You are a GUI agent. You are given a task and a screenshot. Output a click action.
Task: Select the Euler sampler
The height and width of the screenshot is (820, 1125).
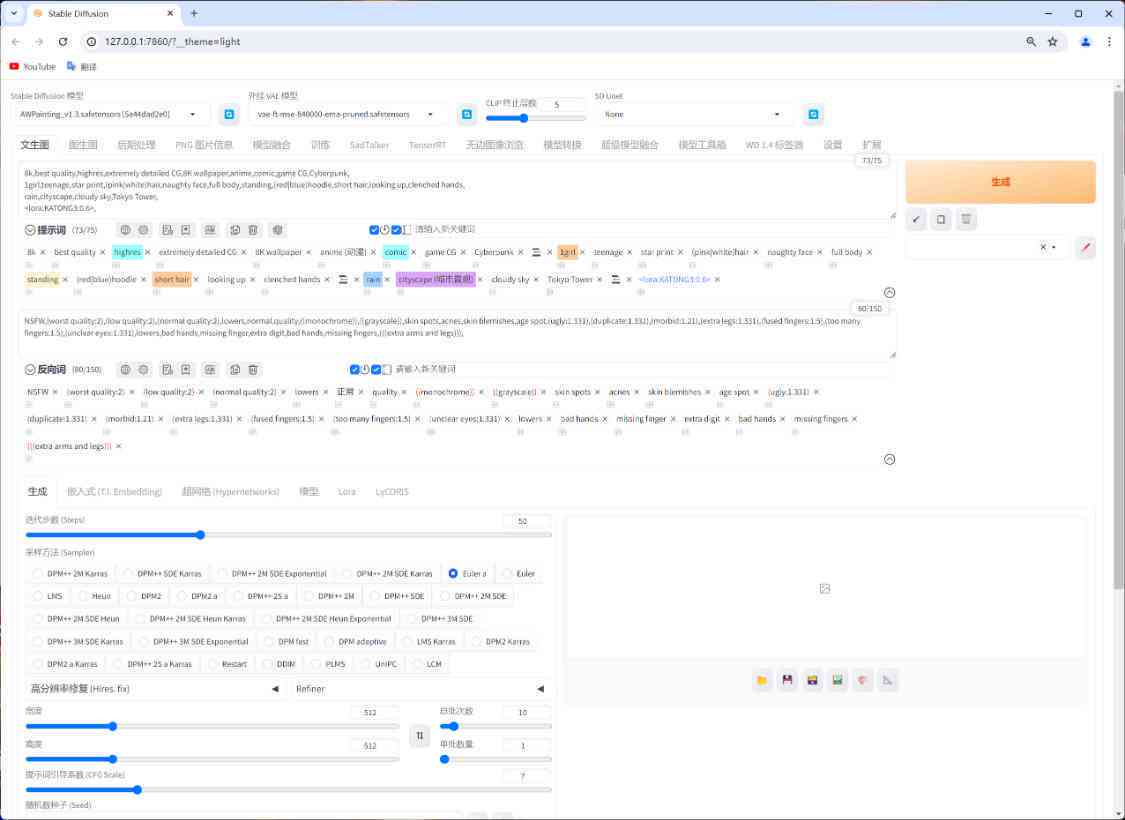[519, 574]
